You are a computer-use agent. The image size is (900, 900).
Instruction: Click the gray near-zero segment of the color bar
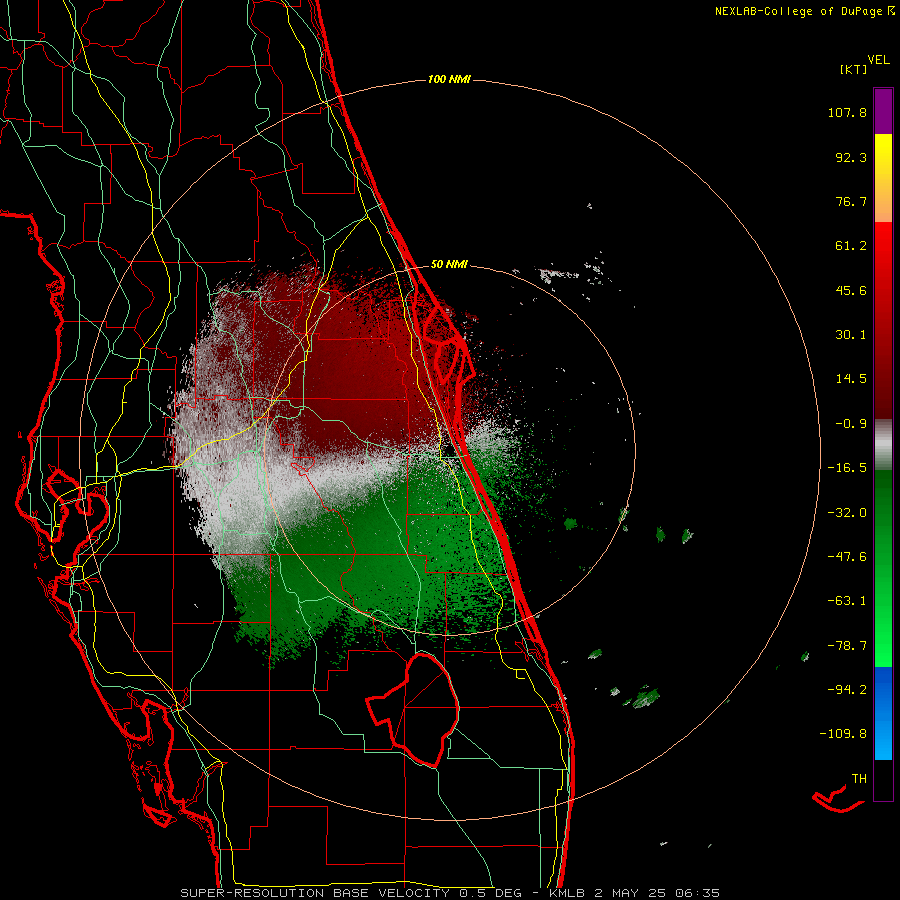click(883, 445)
